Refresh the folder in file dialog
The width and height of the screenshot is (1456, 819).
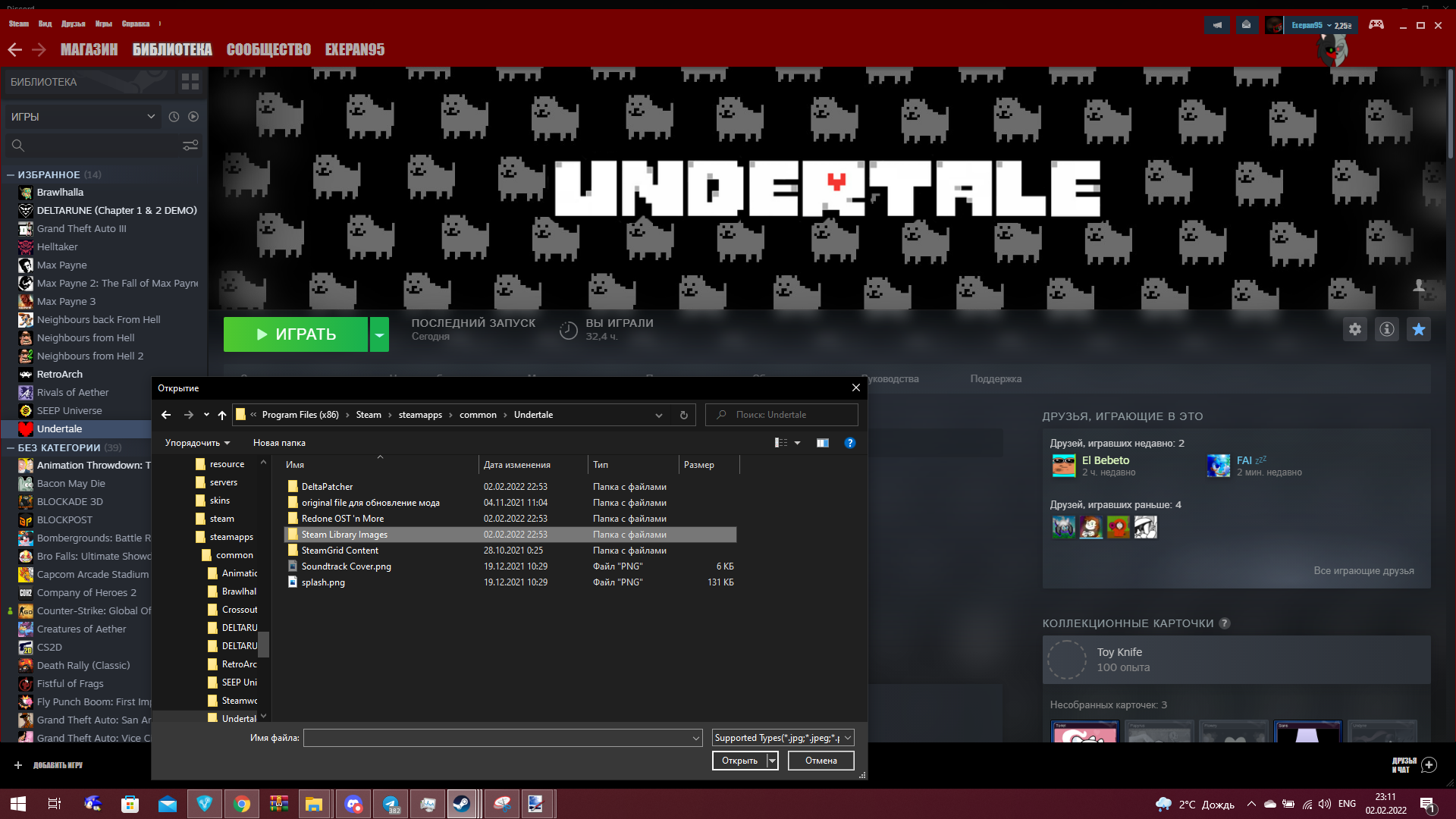[x=683, y=415]
